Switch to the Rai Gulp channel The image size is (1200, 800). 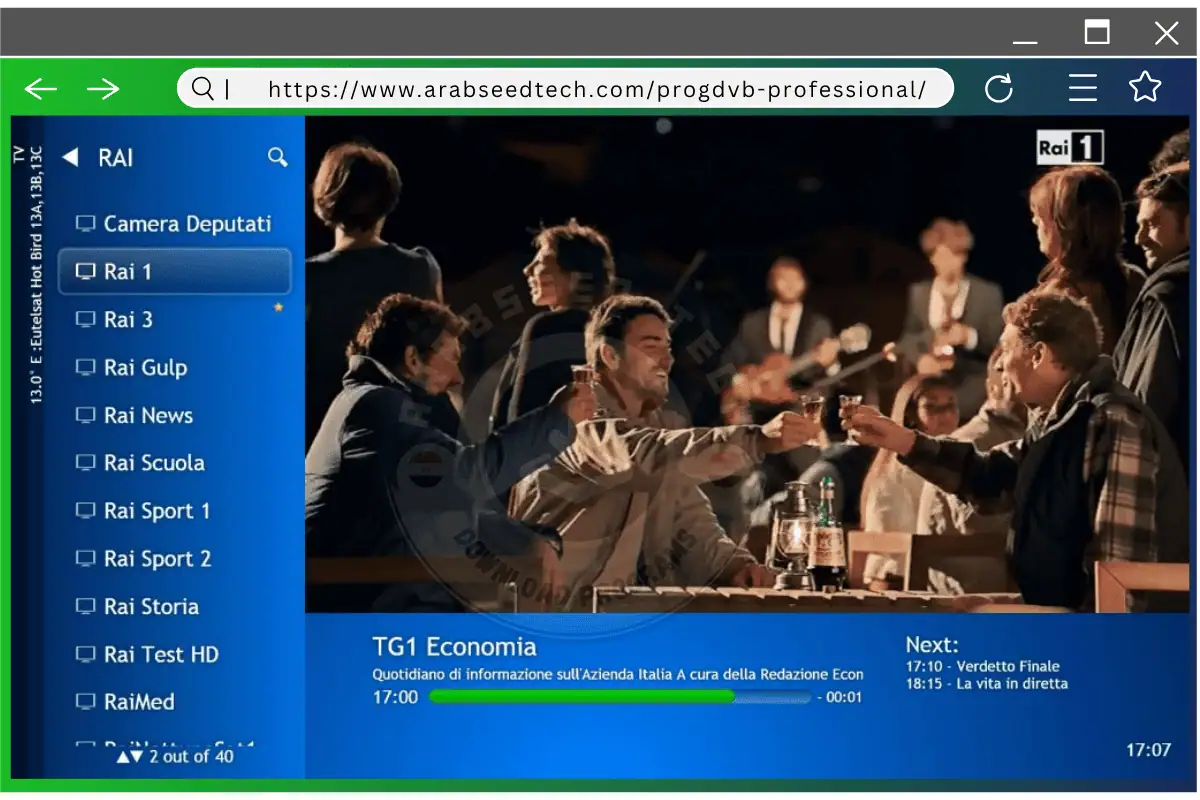[145, 368]
